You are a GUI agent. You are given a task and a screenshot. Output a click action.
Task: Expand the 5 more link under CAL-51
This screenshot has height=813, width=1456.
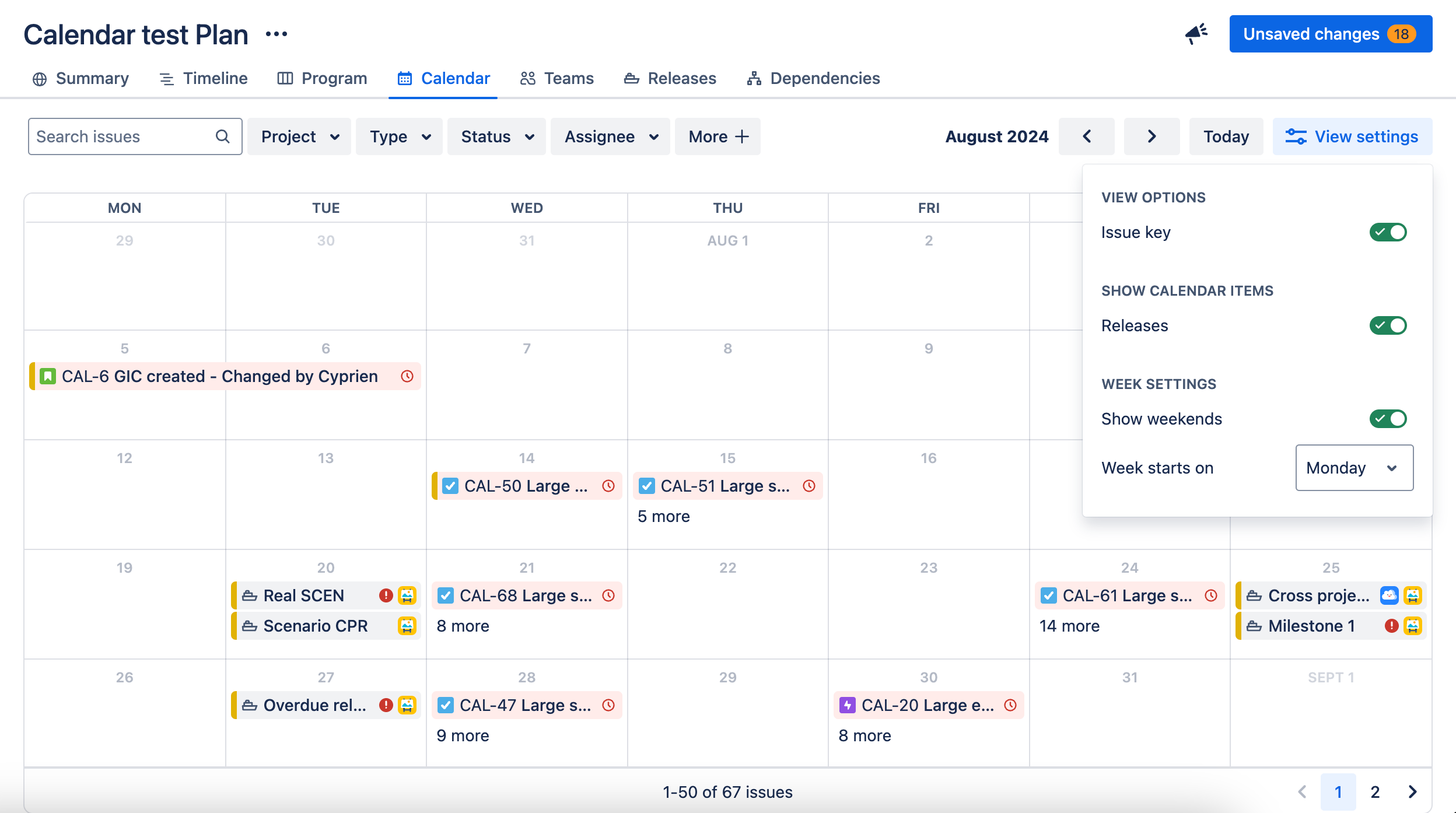[x=663, y=516]
